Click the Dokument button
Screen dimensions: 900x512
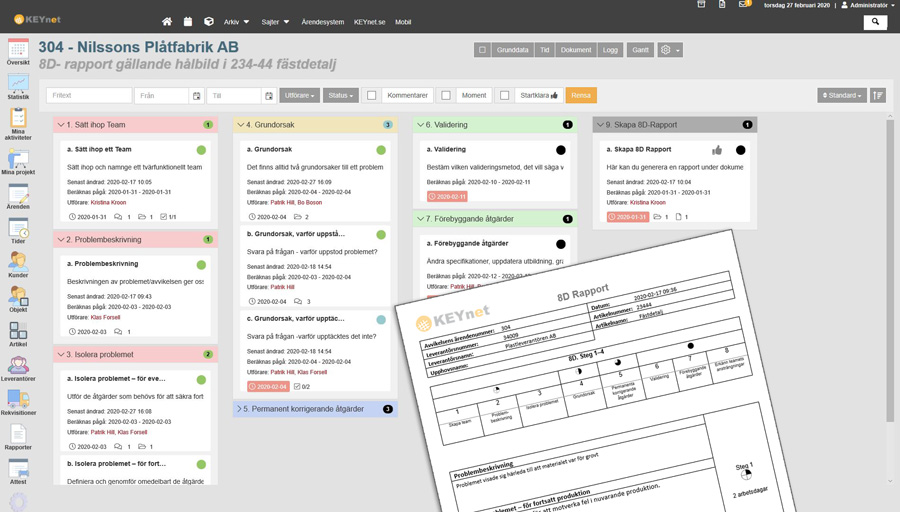point(576,50)
